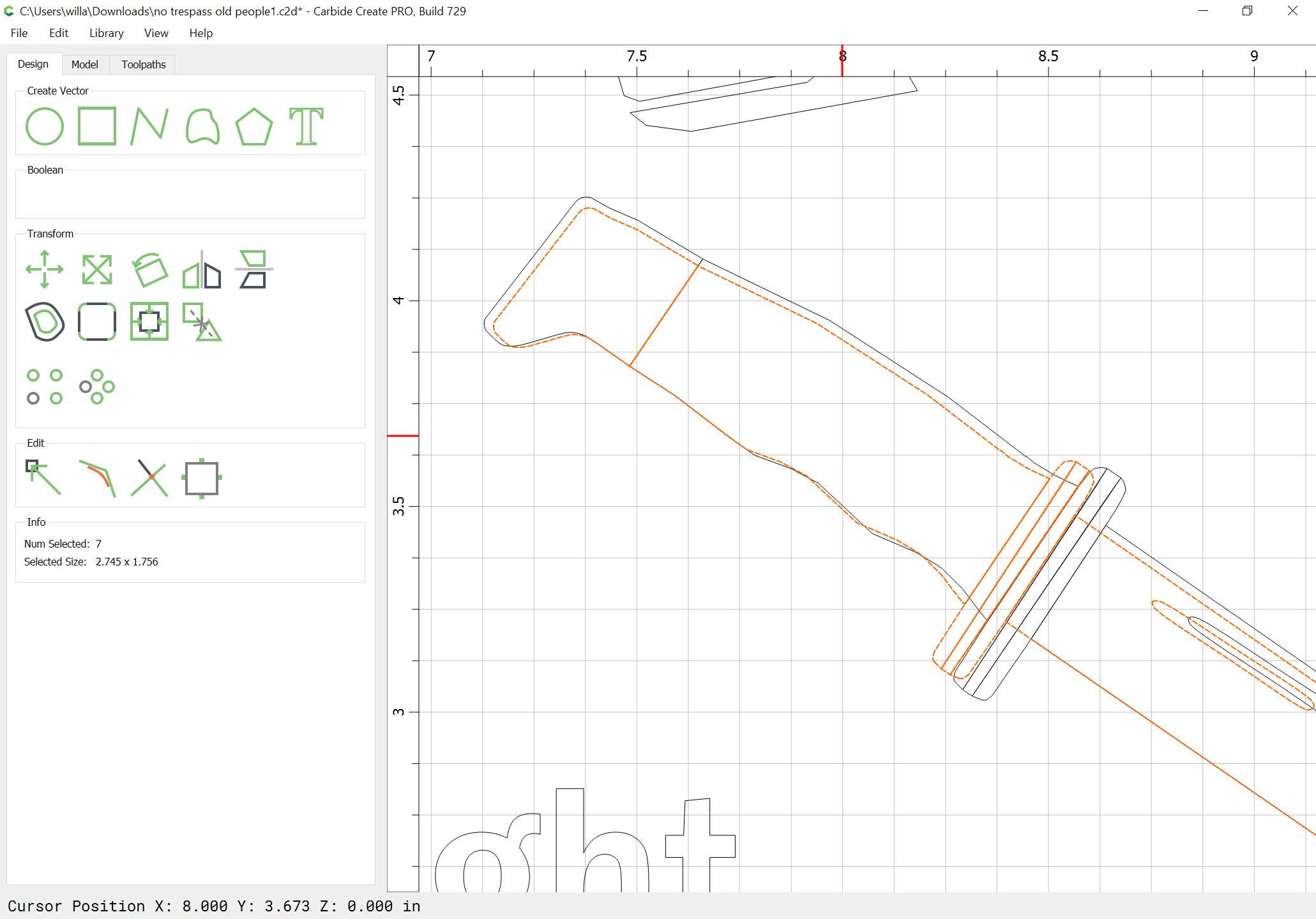Open the Linear Array tool

(x=45, y=387)
